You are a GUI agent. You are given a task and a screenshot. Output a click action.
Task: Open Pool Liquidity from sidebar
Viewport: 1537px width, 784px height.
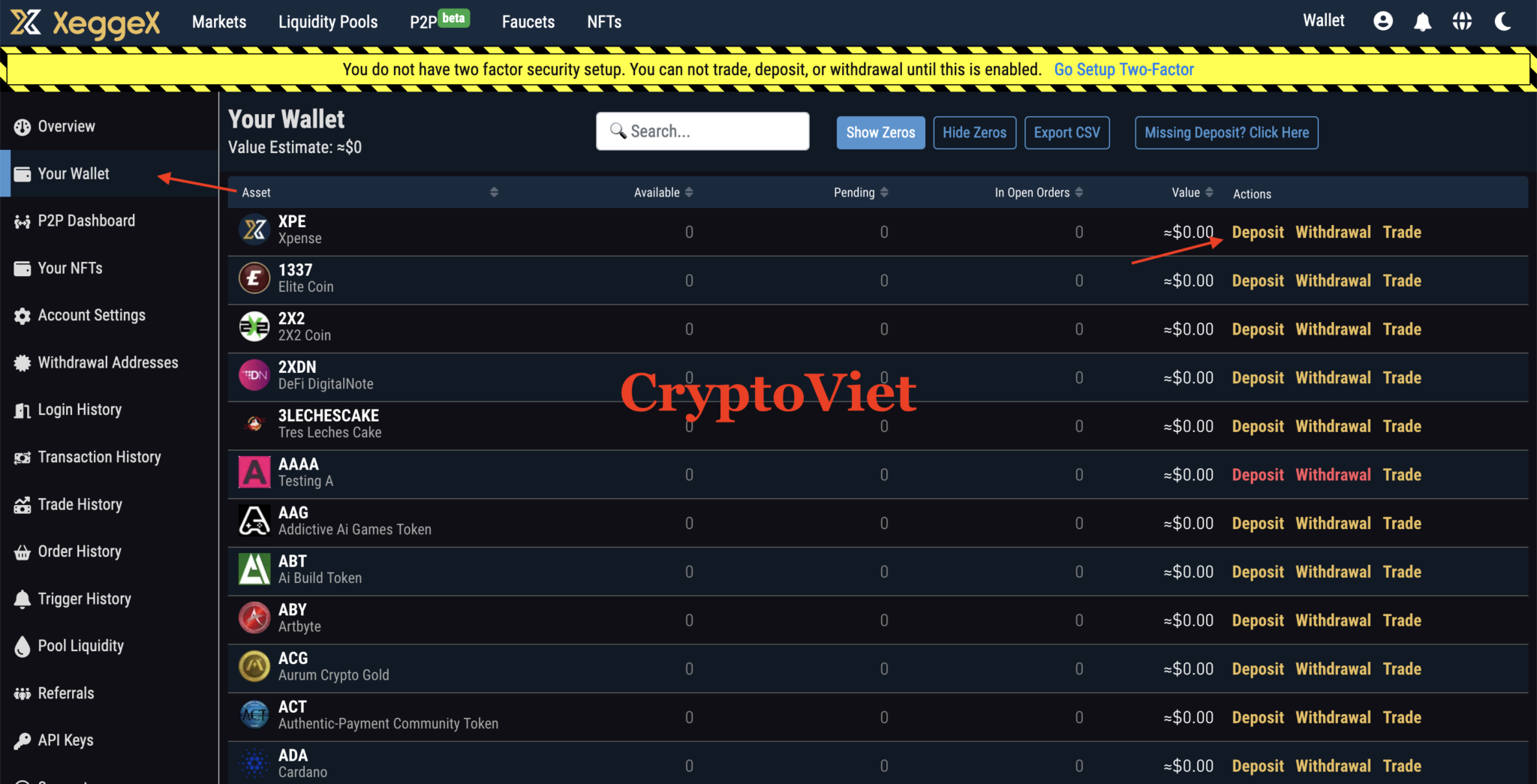point(80,645)
